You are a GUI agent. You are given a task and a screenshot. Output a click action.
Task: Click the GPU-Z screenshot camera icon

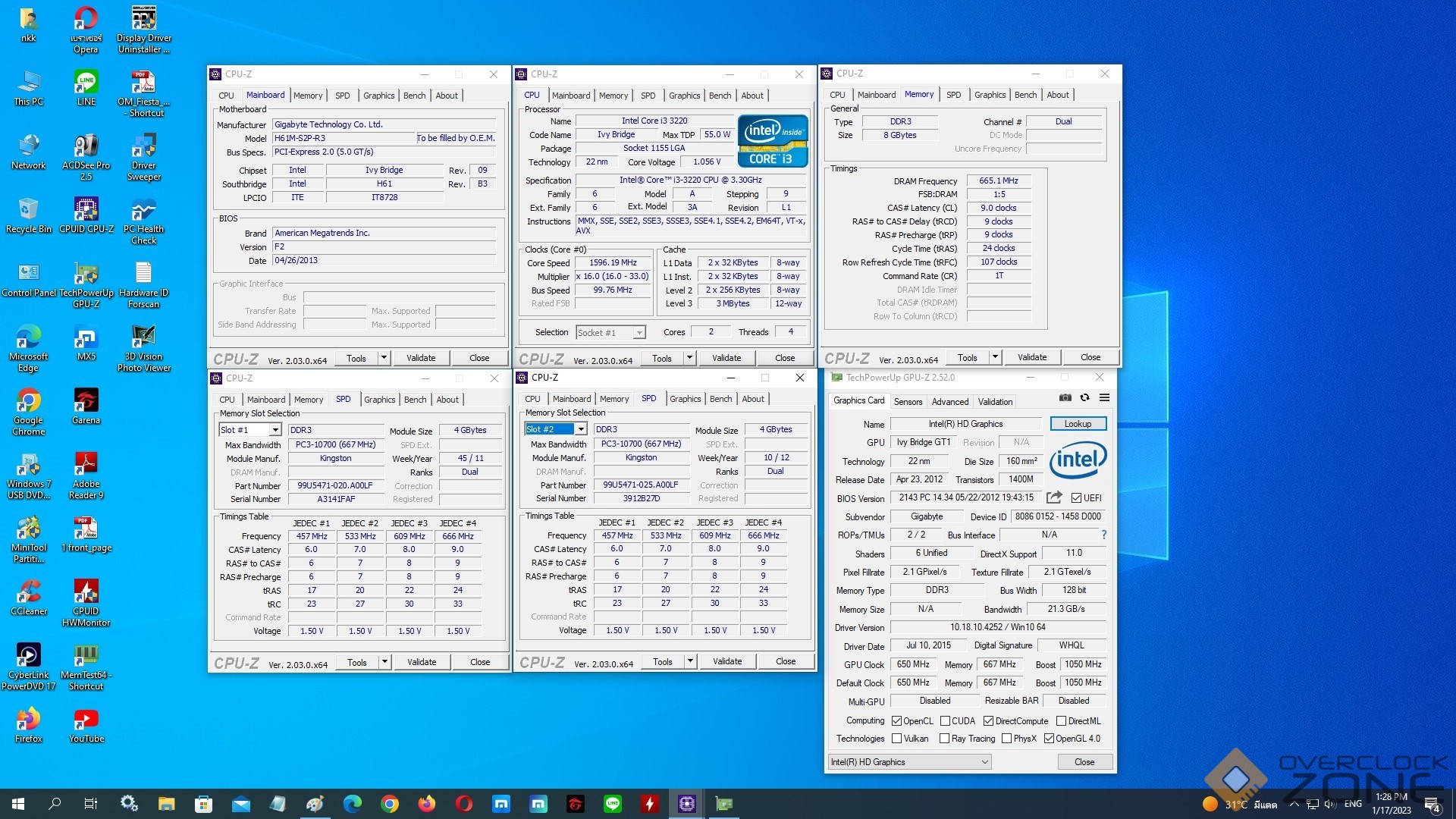(x=1065, y=397)
